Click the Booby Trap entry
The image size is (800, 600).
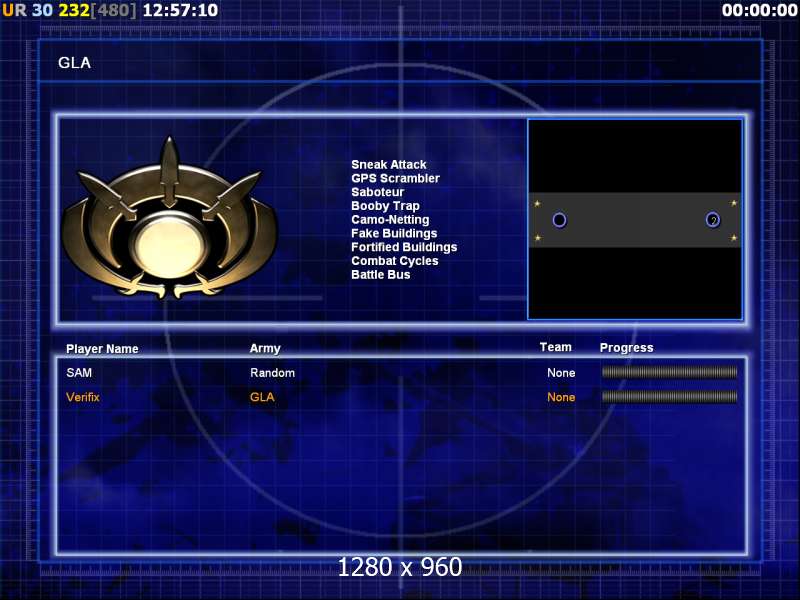pos(385,206)
